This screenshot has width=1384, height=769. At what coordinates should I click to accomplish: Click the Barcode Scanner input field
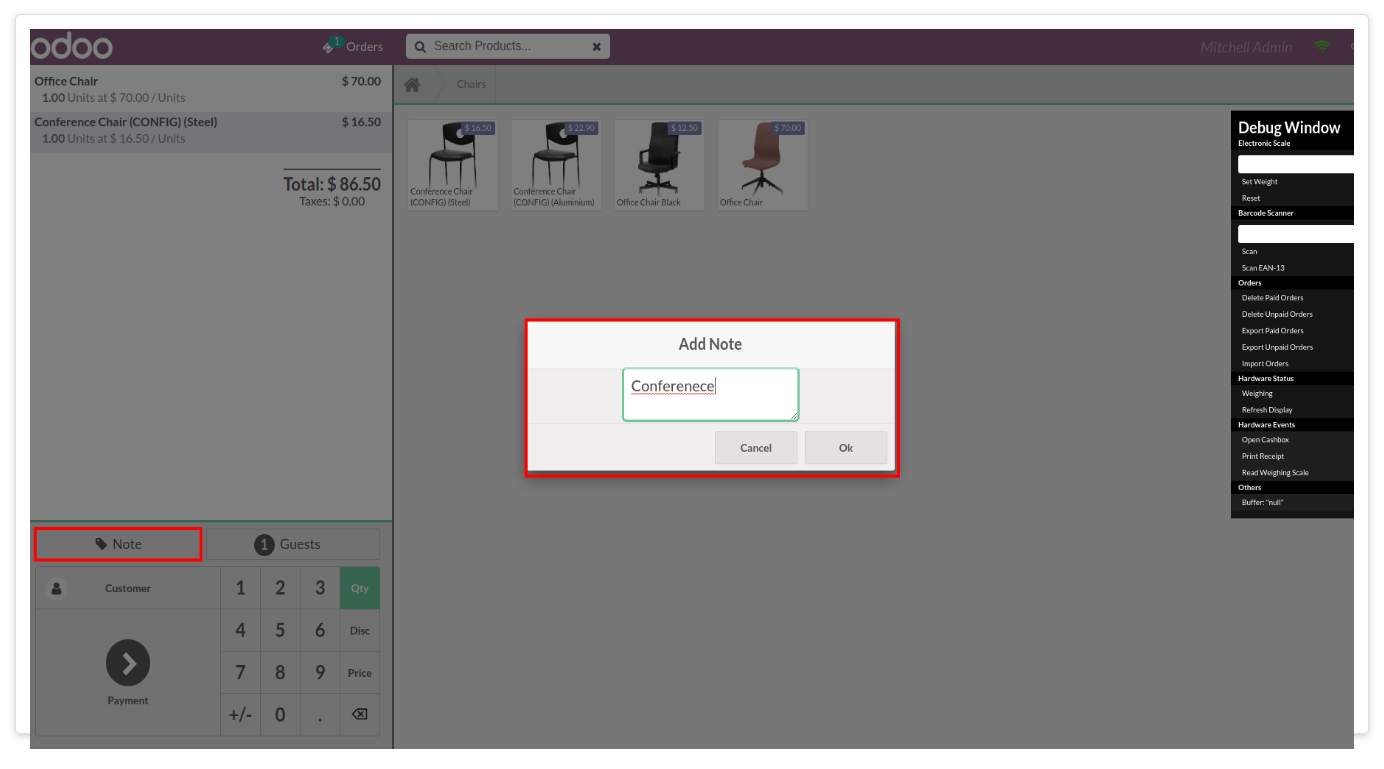pyautogui.click(x=1296, y=234)
